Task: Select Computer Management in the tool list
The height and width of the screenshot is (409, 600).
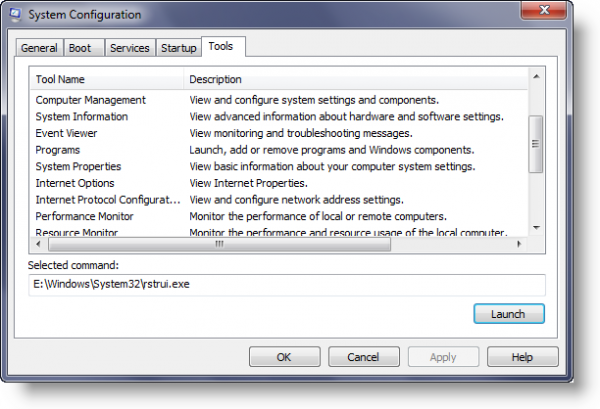Action: click(91, 100)
